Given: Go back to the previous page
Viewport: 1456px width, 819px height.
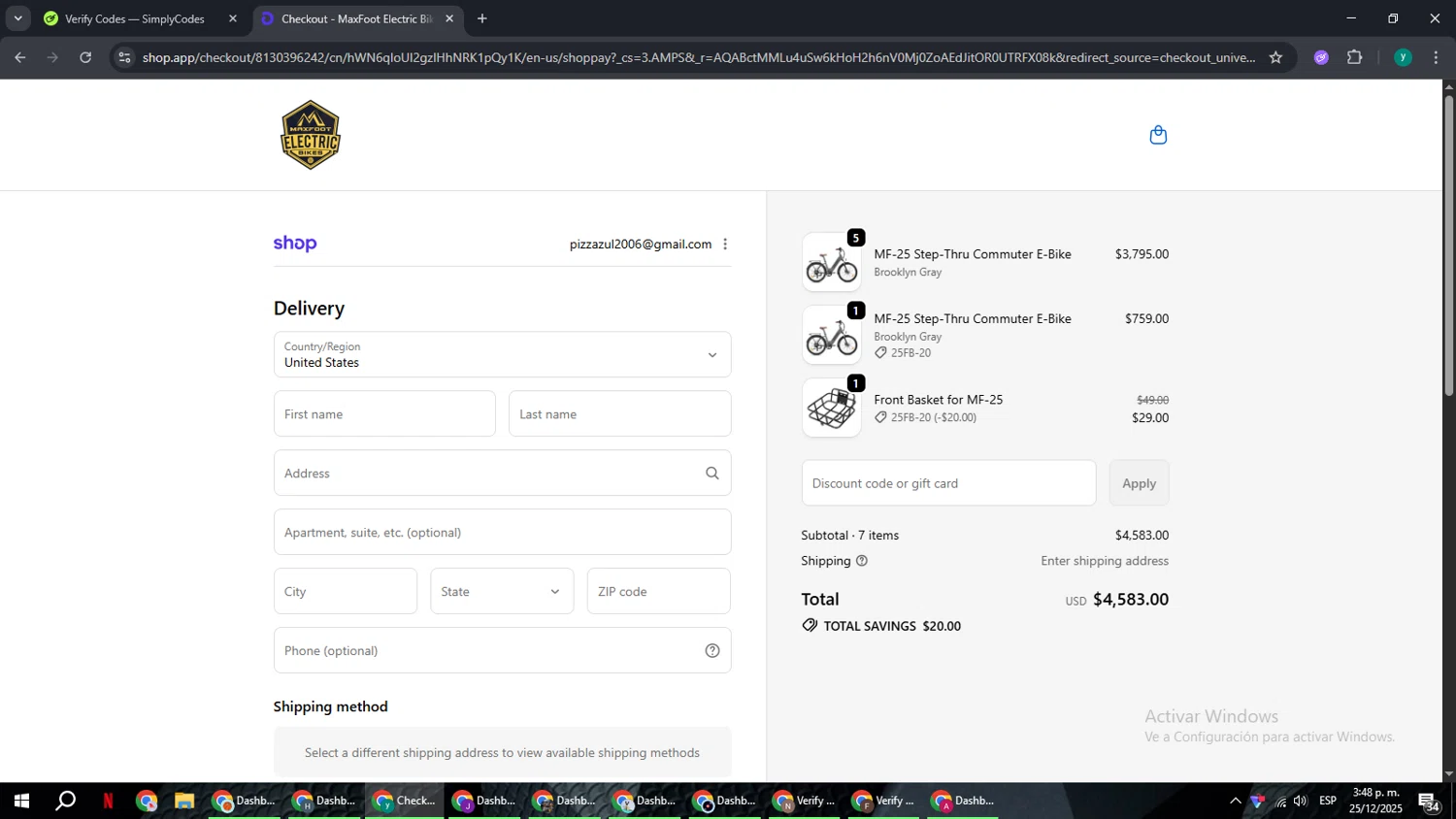Looking at the screenshot, I should [19, 57].
